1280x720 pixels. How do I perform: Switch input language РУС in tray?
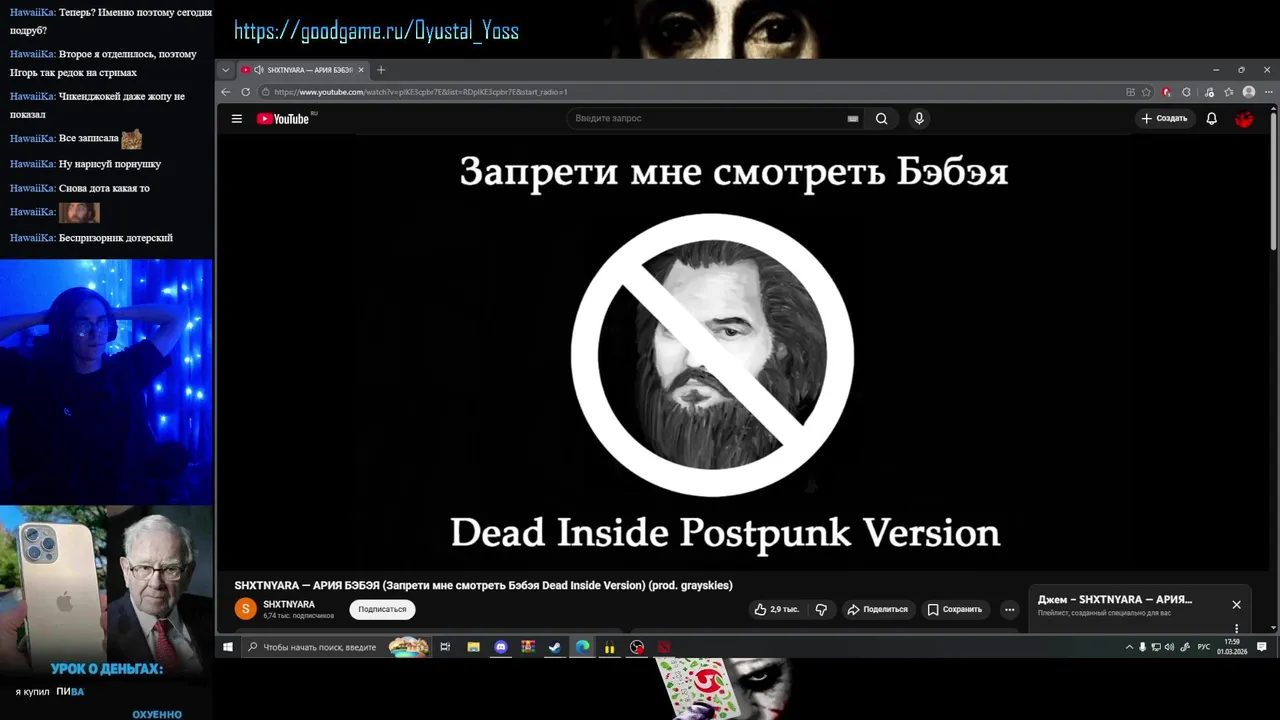pos(1204,647)
